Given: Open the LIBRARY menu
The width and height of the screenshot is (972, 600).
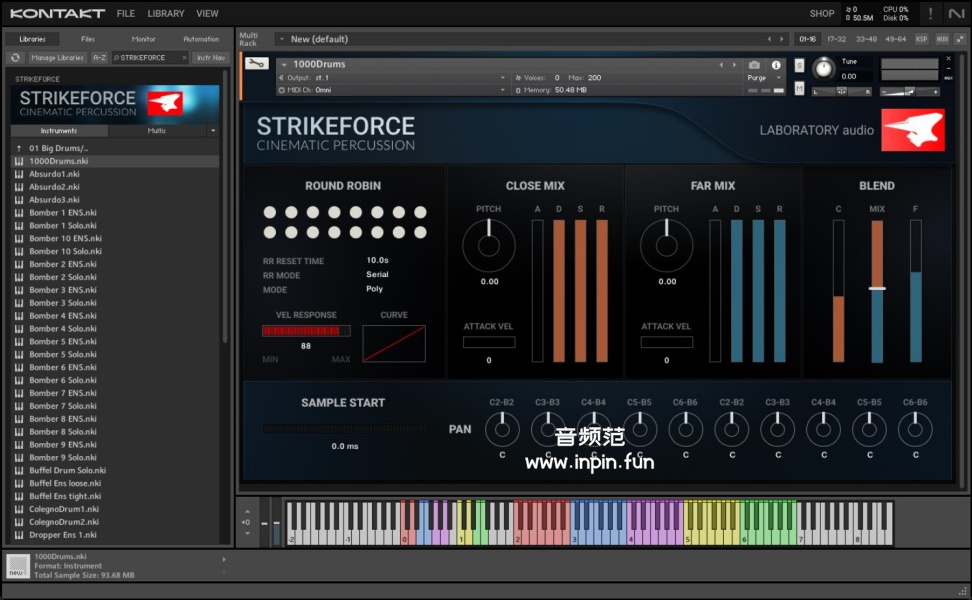Looking at the screenshot, I should point(165,14).
